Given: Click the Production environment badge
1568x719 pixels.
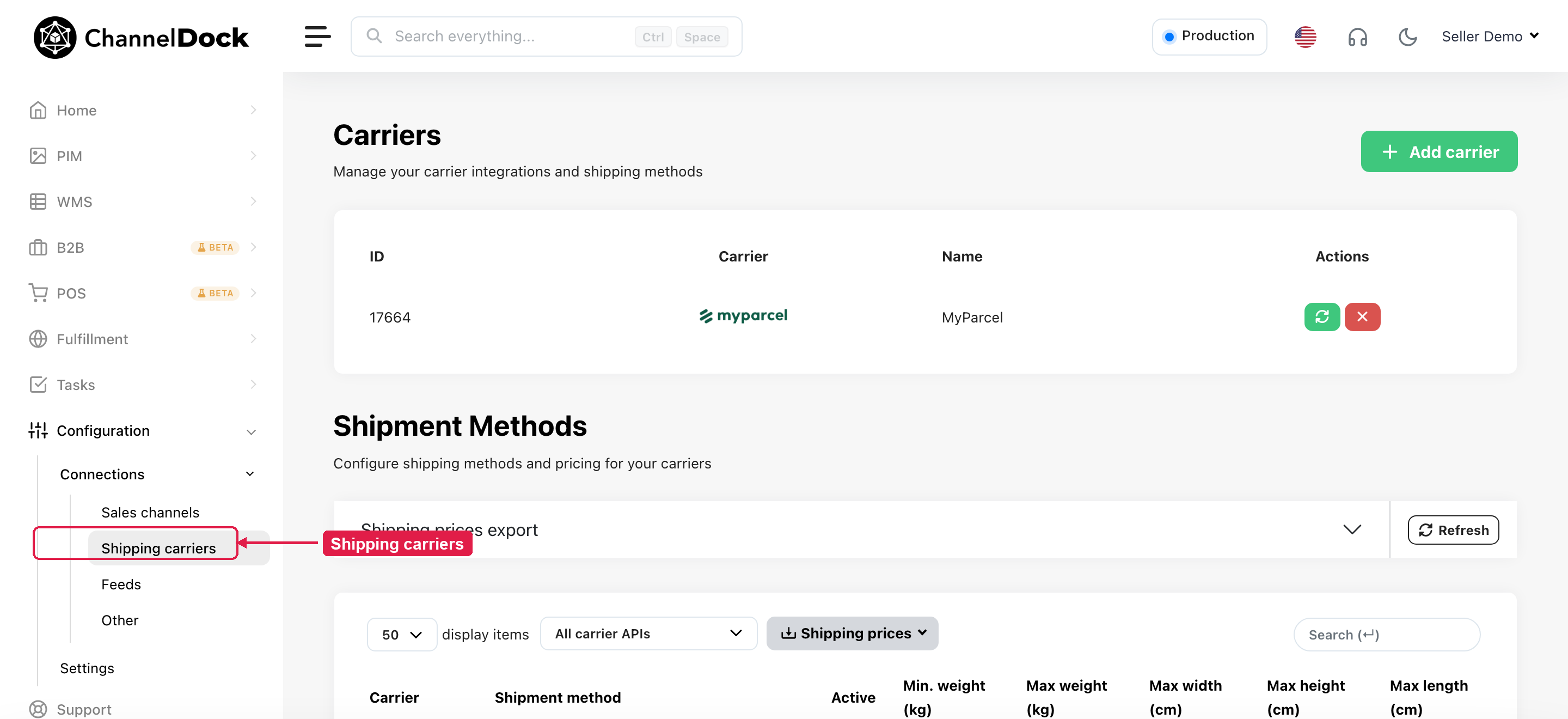Looking at the screenshot, I should click(1209, 36).
